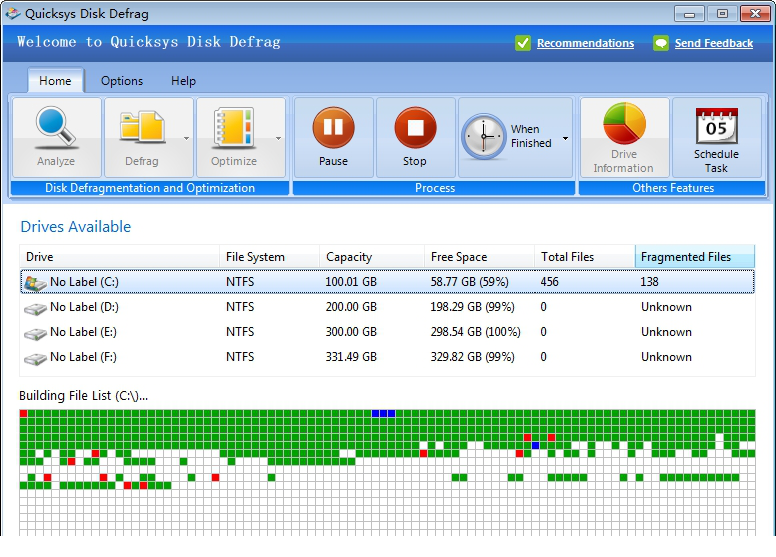Click the disk icon for drive E:

(x=35, y=334)
